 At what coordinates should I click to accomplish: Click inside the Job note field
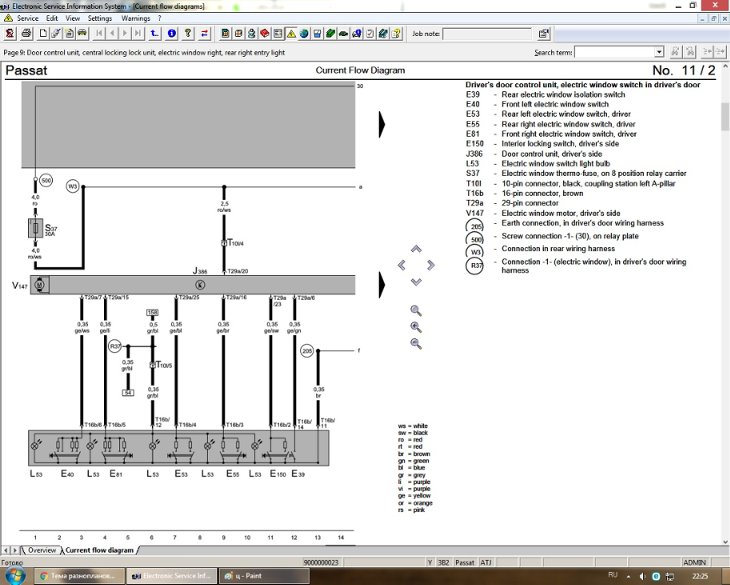(x=487, y=34)
